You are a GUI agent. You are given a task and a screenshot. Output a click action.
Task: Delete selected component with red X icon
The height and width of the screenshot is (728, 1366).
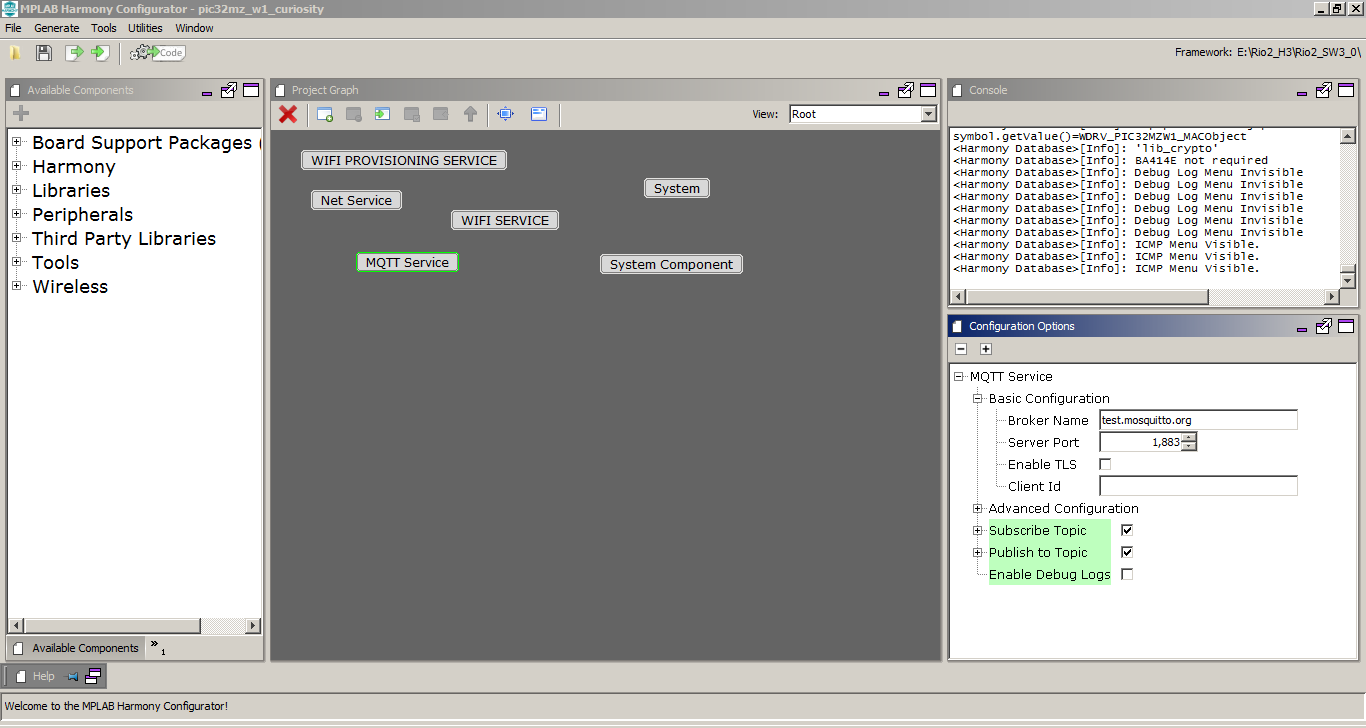pyautogui.click(x=288, y=114)
